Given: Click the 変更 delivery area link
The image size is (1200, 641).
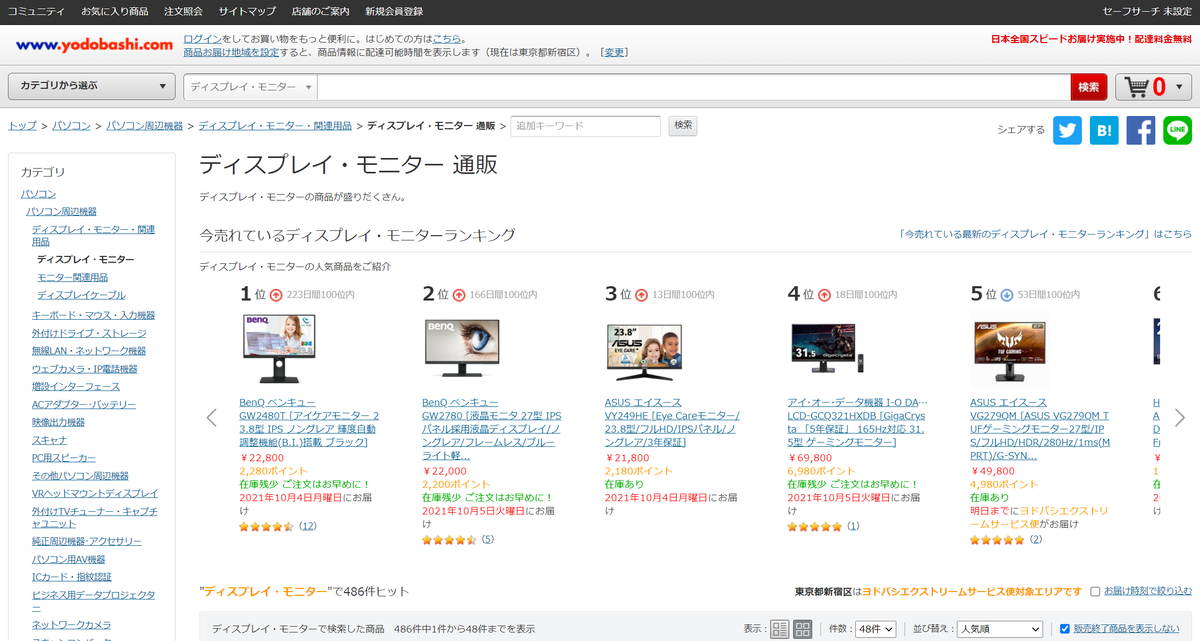Looking at the screenshot, I should pyautogui.click(x=615, y=52).
